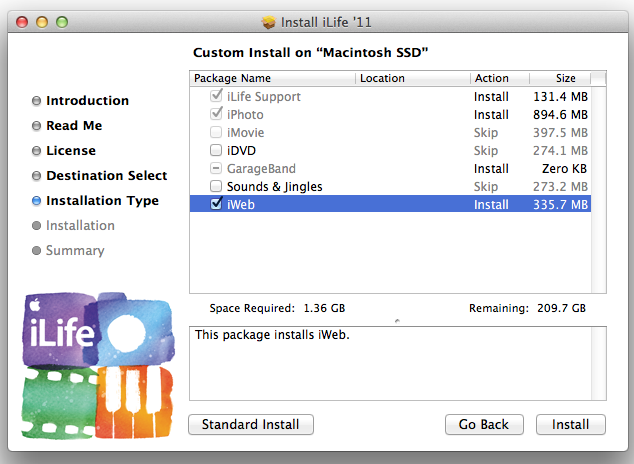Select the Sounds & Jingles row
The image size is (634, 464).
click(x=390, y=186)
